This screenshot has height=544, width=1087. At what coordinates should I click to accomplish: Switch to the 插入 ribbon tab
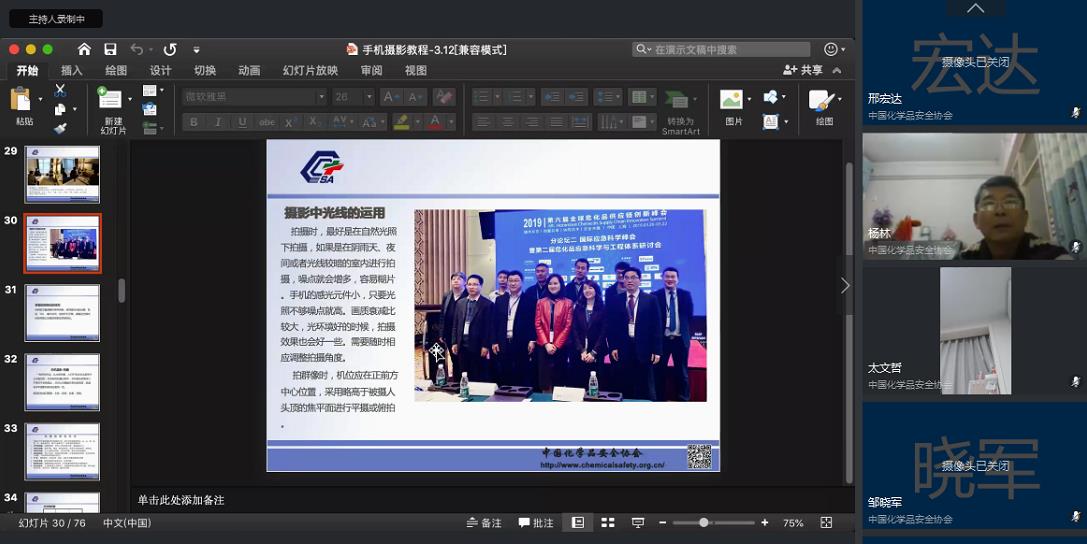coord(72,70)
